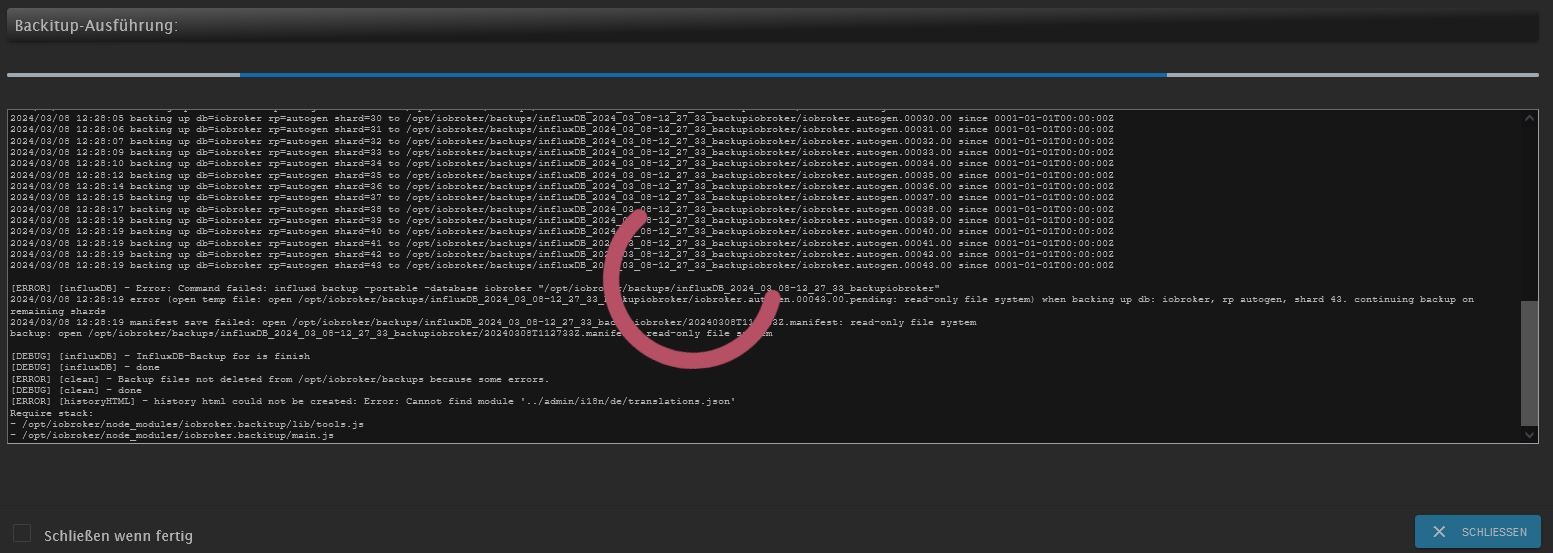Screen dimensions: 1553x553
Task: Click the 'Backup files not deleted' error line
Action: click(x=279, y=379)
